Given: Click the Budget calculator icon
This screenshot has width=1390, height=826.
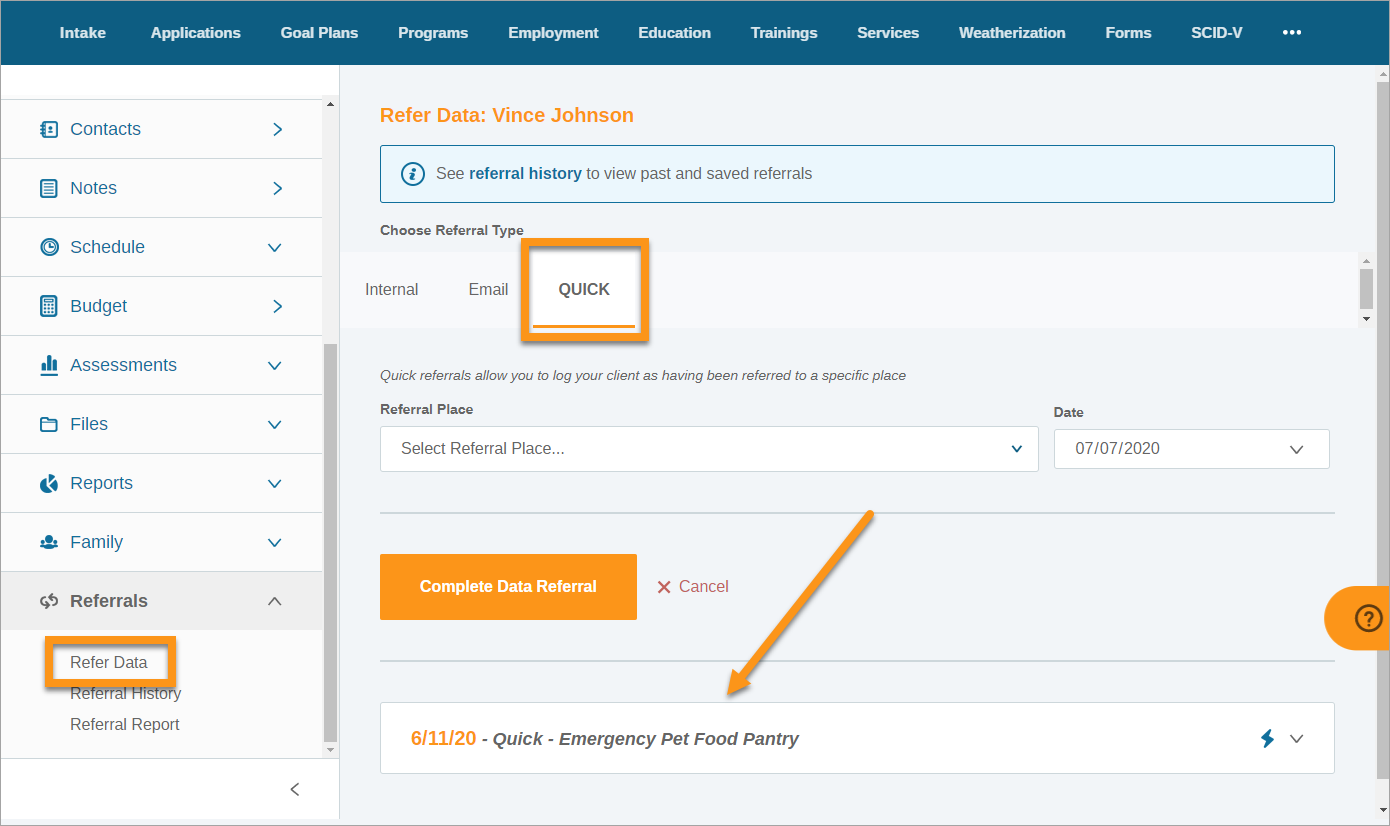Looking at the screenshot, I should 48,306.
